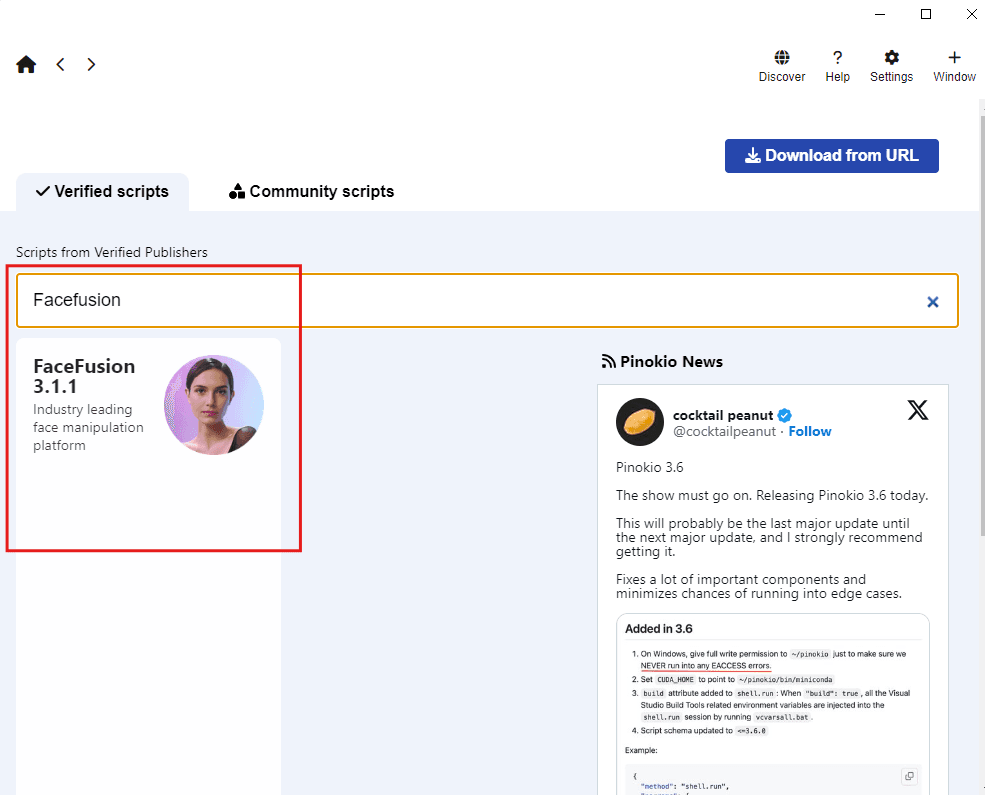The image size is (985, 795).
Task: Open Pinokio Help
Action: coord(838,58)
